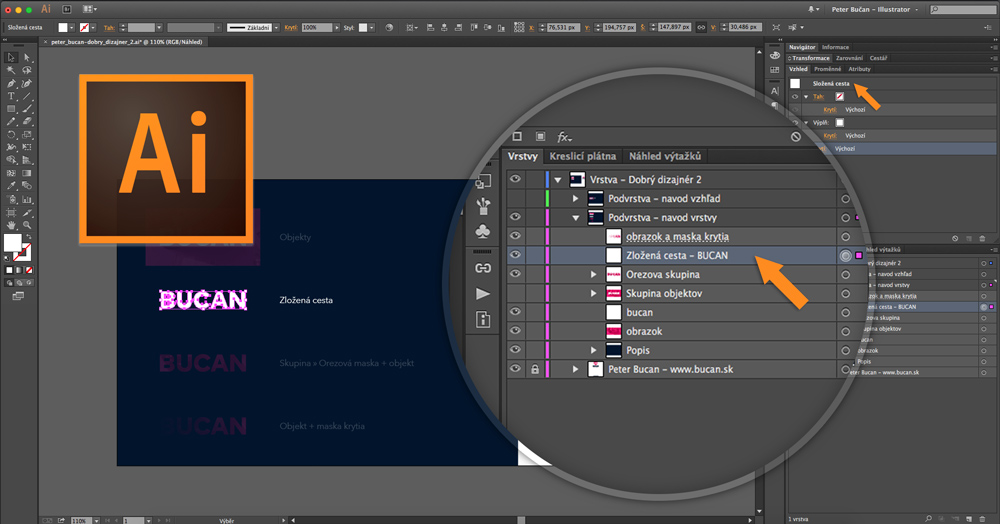This screenshot has width=1000, height=524.
Task: Click the Change Screen Mode icon
Action: (18, 296)
